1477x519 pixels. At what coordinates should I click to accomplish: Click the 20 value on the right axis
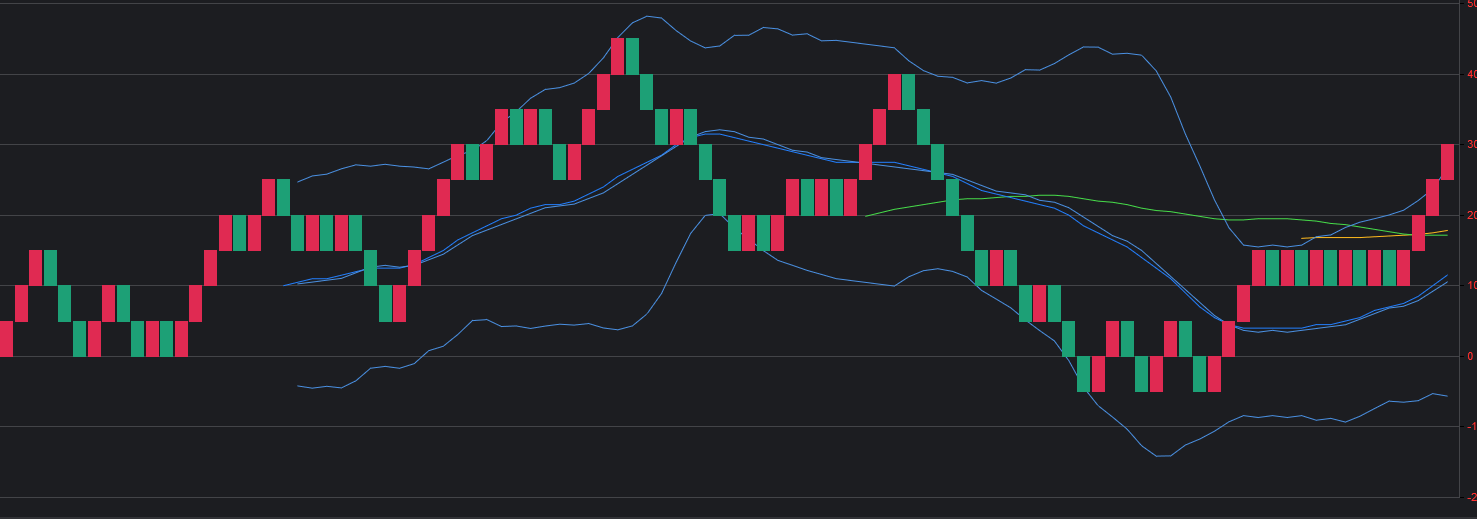tap(1469, 215)
